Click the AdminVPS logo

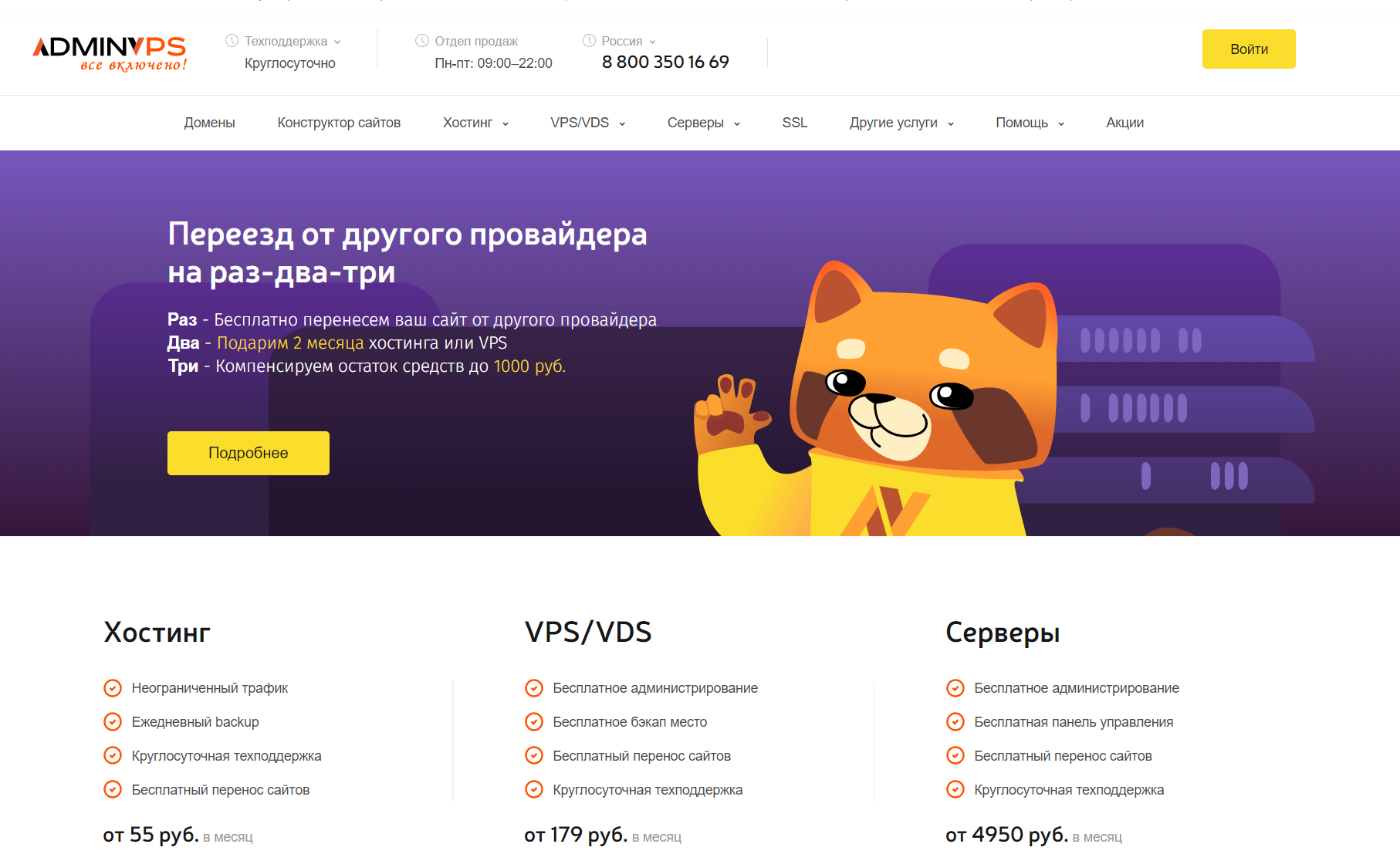pos(110,52)
